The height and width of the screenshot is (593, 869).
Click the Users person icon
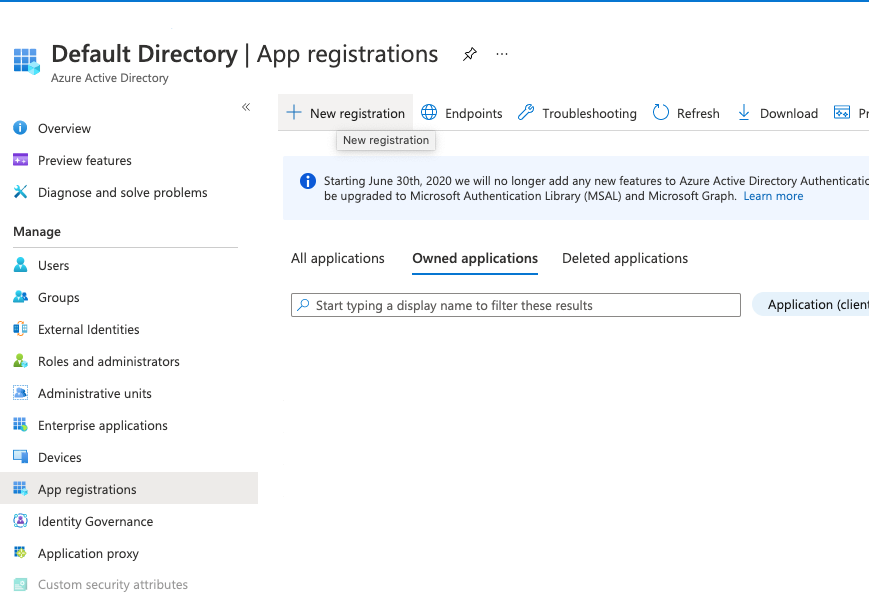(21, 265)
